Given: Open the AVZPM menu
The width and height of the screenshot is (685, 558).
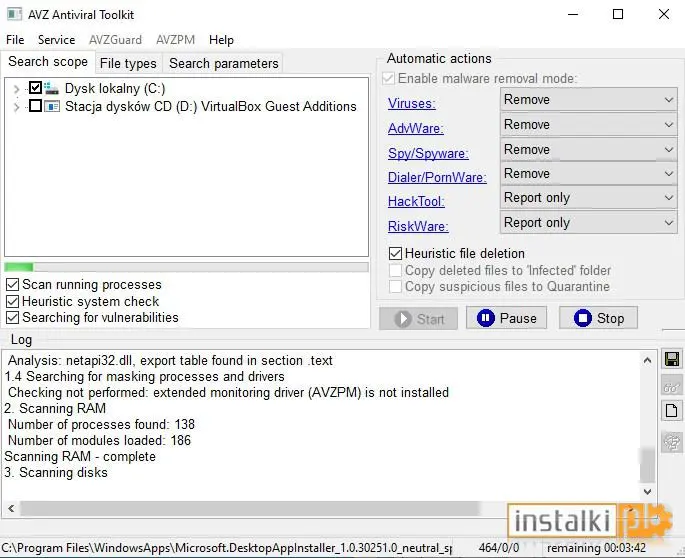Looking at the screenshot, I should pos(176,40).
